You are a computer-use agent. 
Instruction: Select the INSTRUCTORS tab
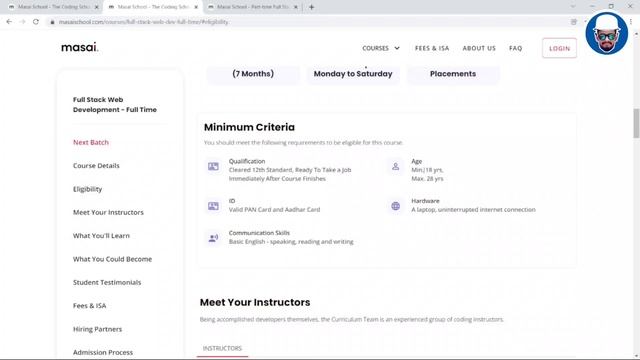pyautogui.click(x=222, y=348)
